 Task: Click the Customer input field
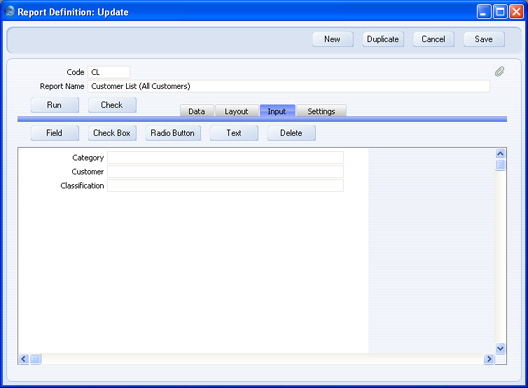(x=225, y=171)
